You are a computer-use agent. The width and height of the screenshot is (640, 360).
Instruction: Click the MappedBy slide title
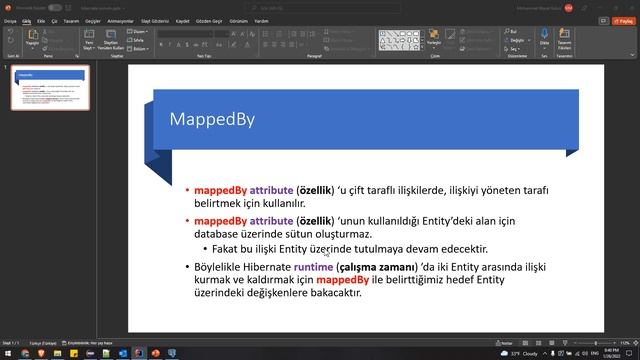click(212, 119)
